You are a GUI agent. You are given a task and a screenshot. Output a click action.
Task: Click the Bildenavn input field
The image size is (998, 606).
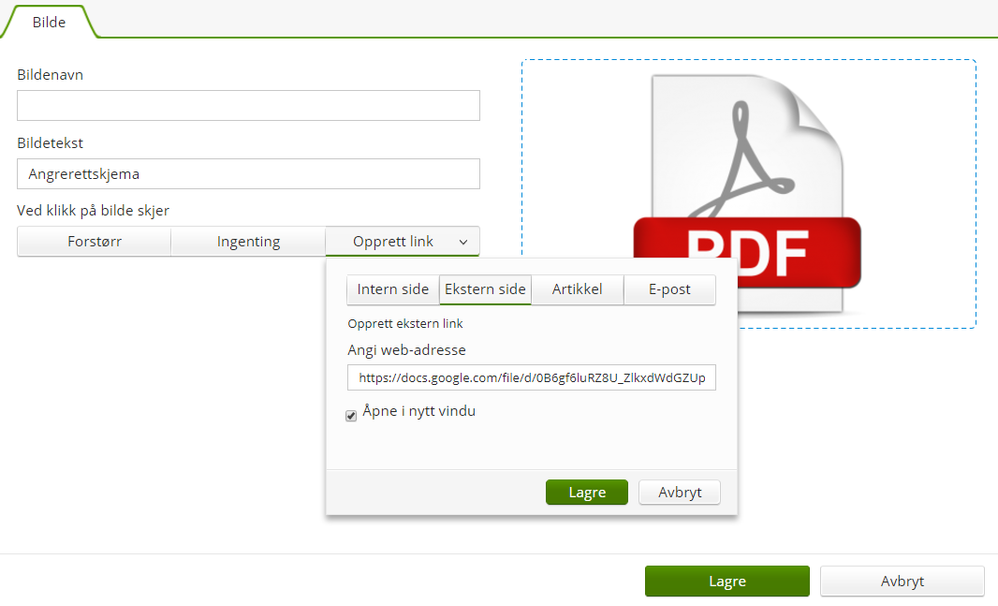click(248, 106)
